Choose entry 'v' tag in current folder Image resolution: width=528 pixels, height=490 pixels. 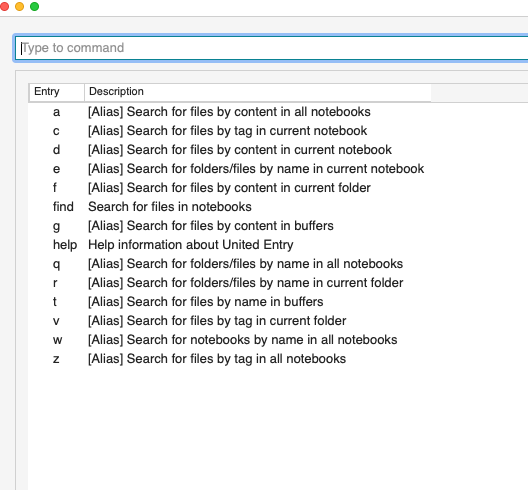(x=278, y=321)
